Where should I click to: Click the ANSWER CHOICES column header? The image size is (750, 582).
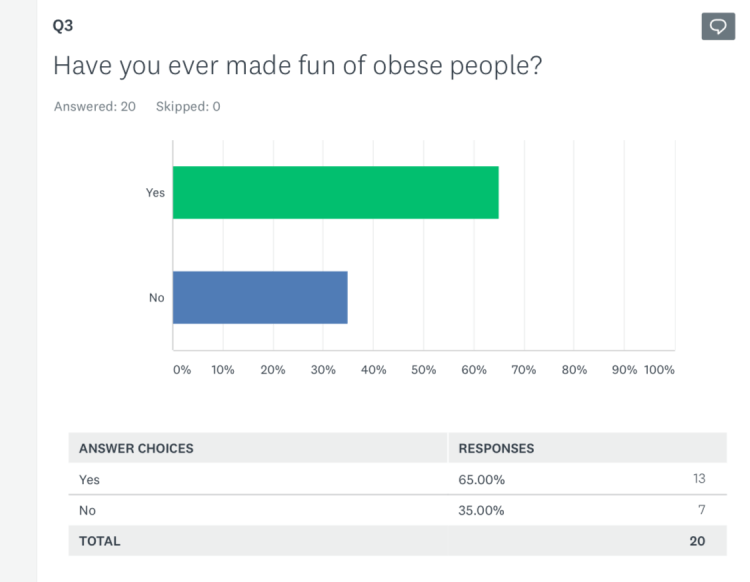coord(136,449)
